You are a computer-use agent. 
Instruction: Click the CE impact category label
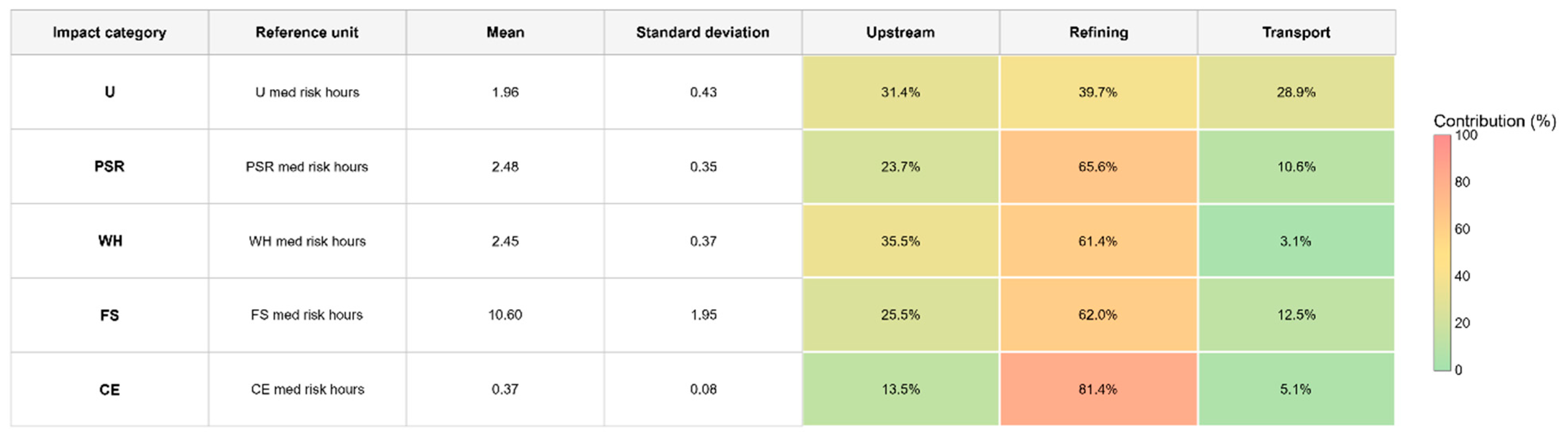tap(110, 390)
